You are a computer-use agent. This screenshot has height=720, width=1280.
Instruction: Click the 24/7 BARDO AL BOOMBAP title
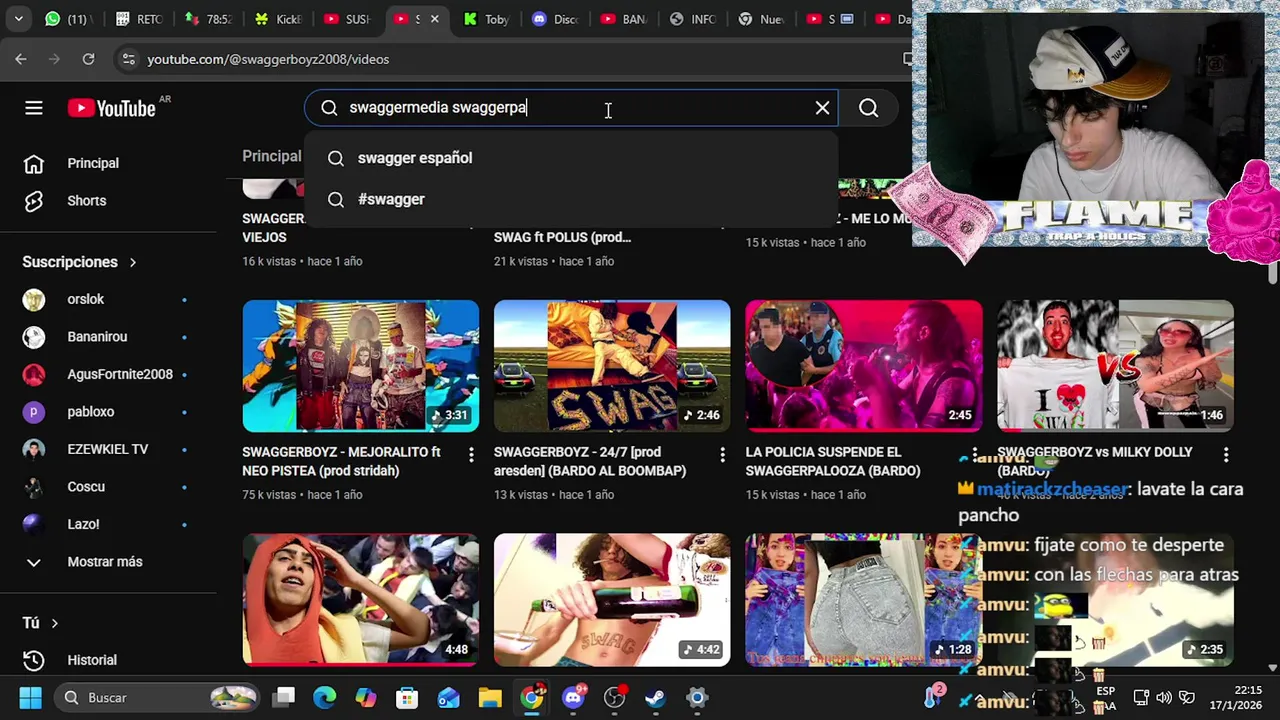(x=590, y=461)
